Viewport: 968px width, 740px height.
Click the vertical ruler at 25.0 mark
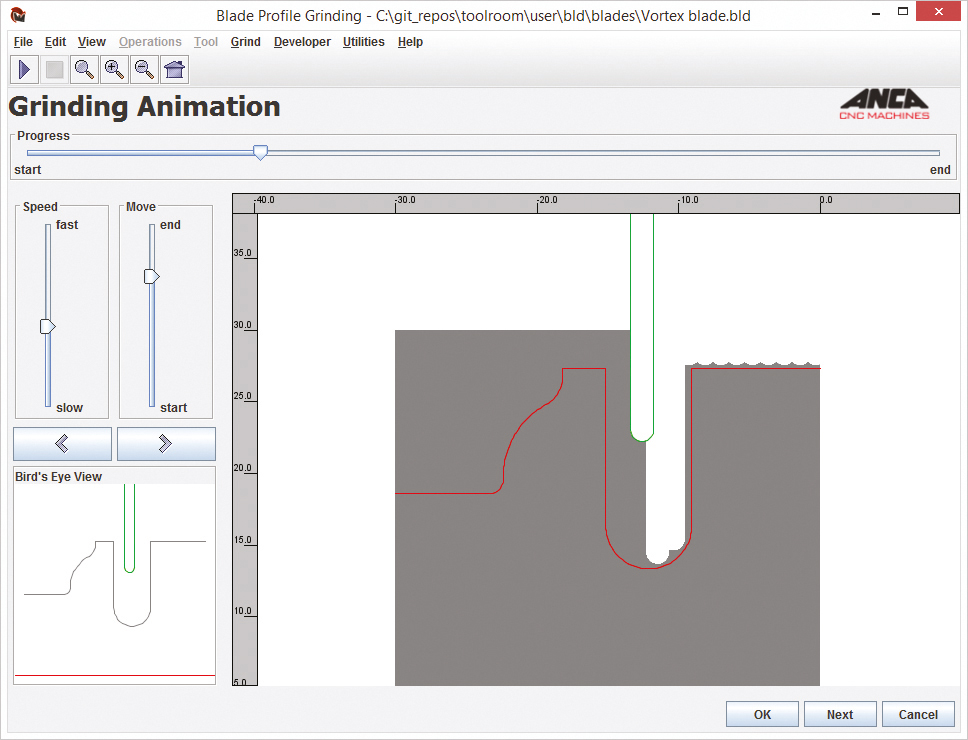pos(243,396)
